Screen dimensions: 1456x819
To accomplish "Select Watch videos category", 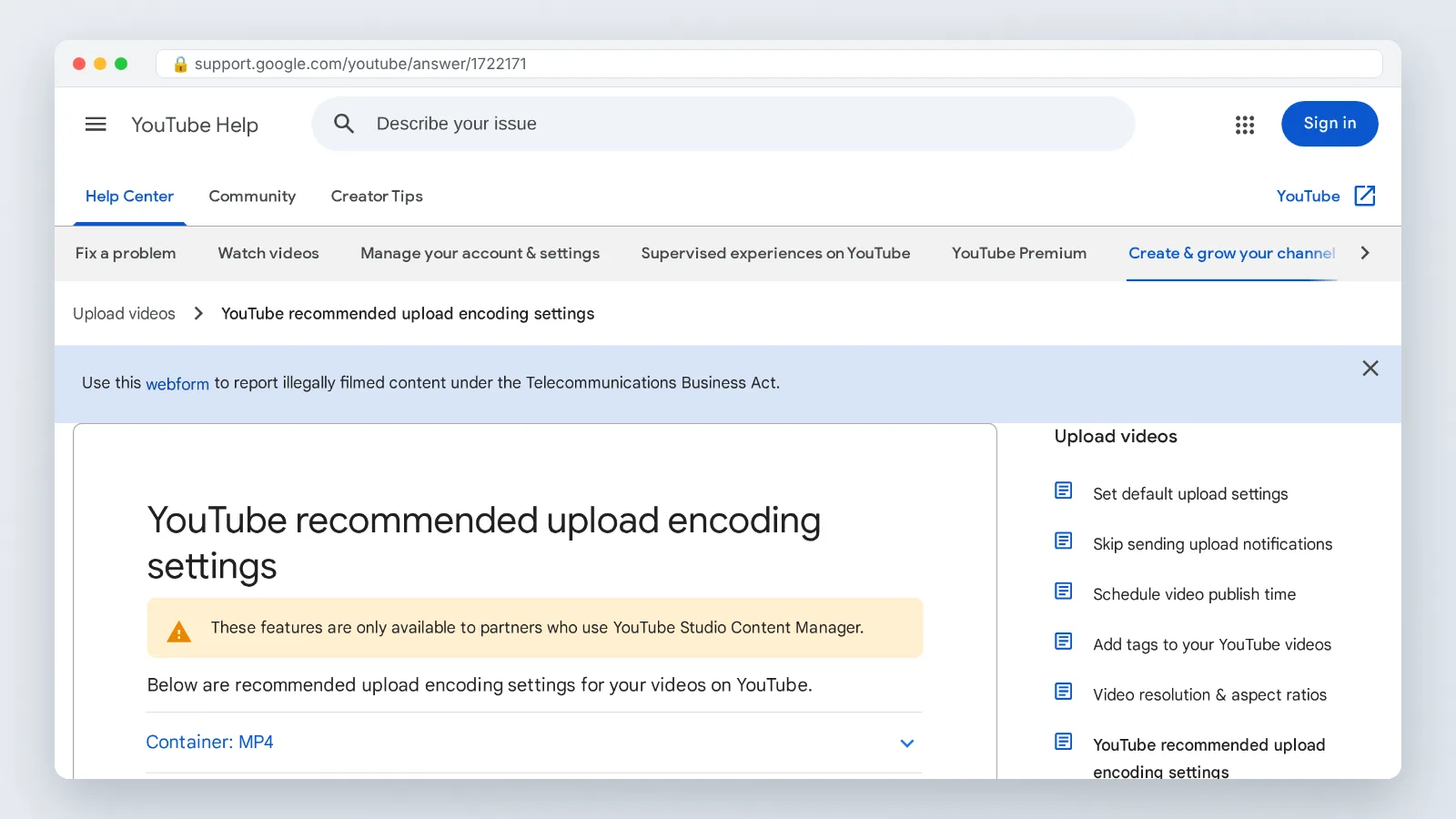I will (x=268, y=253).
